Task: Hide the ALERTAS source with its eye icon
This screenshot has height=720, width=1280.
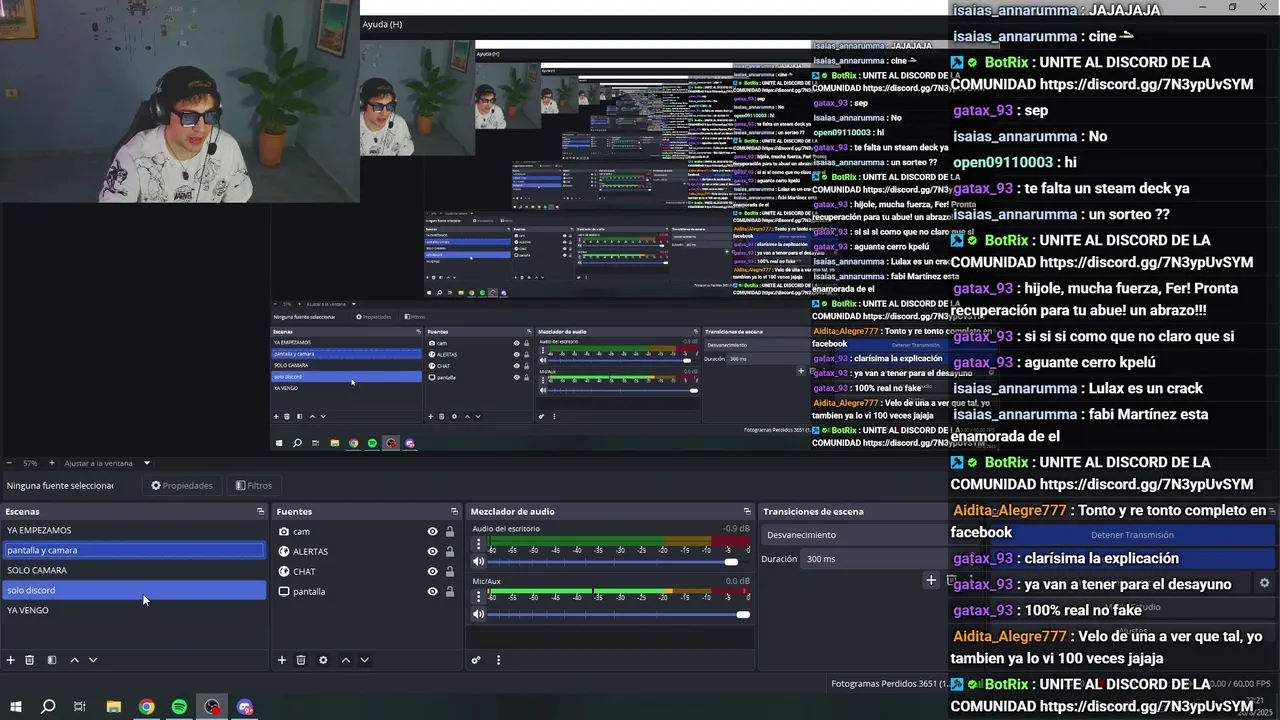Action: click(432, 551)
